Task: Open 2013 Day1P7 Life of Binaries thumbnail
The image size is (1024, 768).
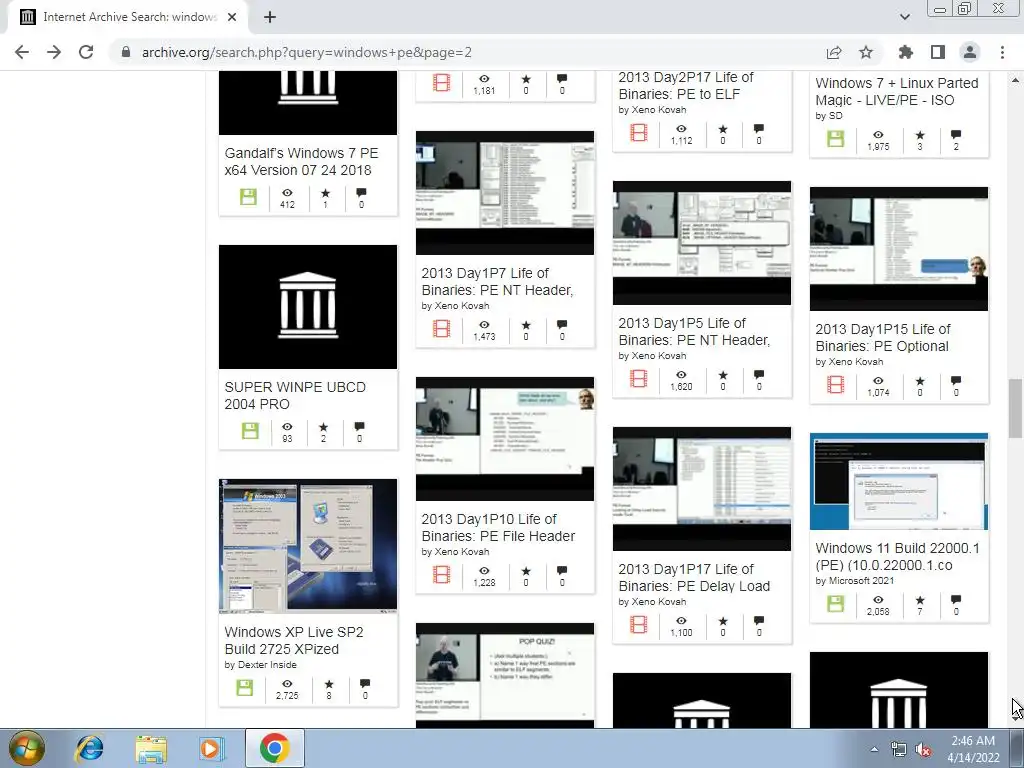Action: pyautogui.click(x=505, y=193)
